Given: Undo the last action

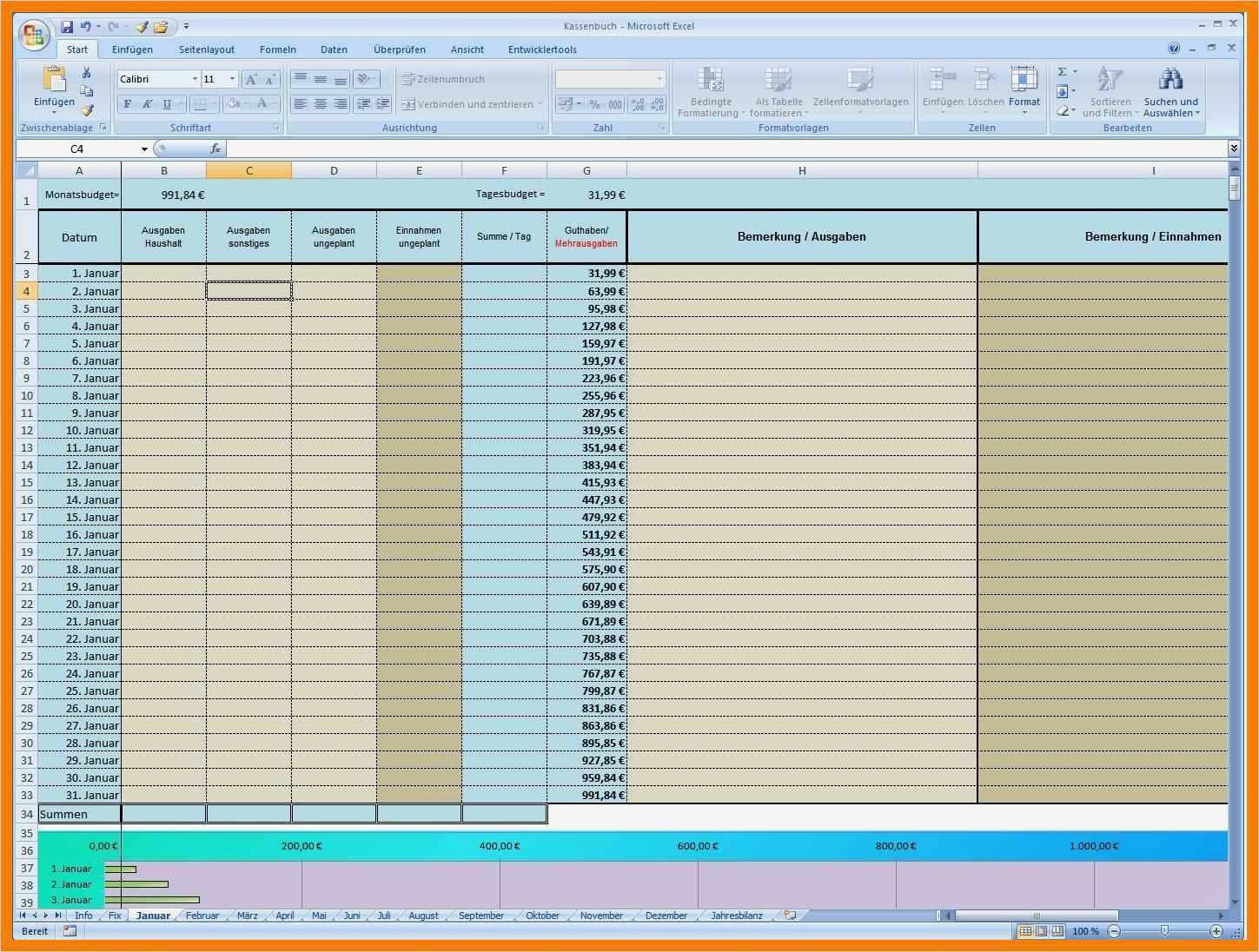Looking at the screenshot, I should click(x=85, y=27).
